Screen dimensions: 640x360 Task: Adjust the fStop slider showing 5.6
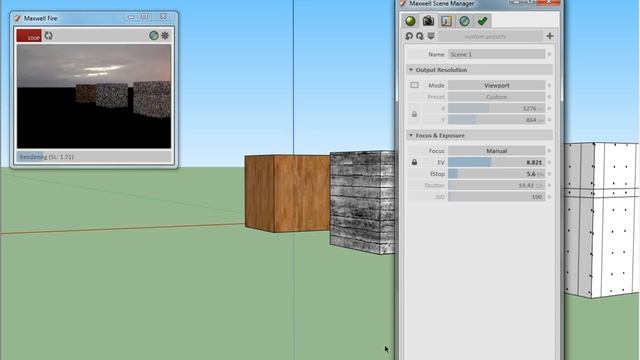(x=496, y=174)
